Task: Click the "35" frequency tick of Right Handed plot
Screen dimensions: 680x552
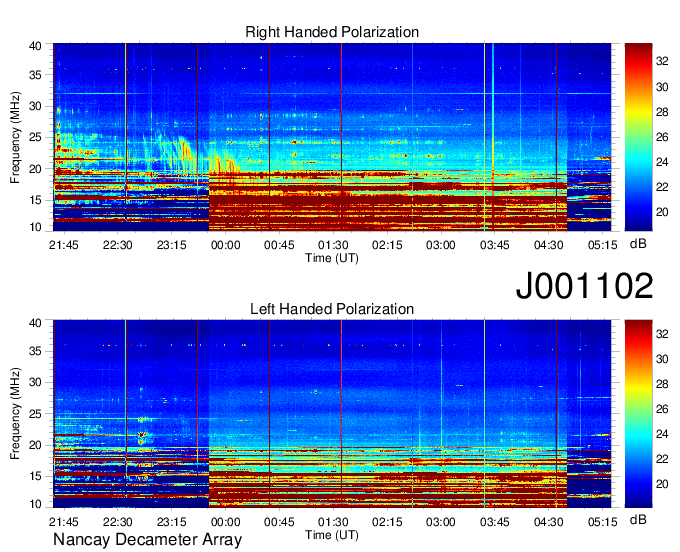Action: [x=36, y=75]
